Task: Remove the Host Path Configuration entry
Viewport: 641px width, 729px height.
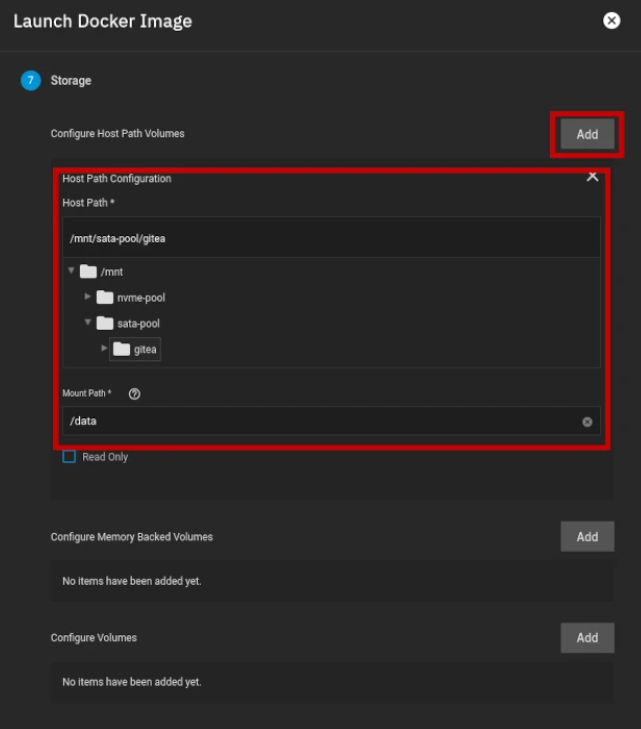Action: (x=592, y=177)
